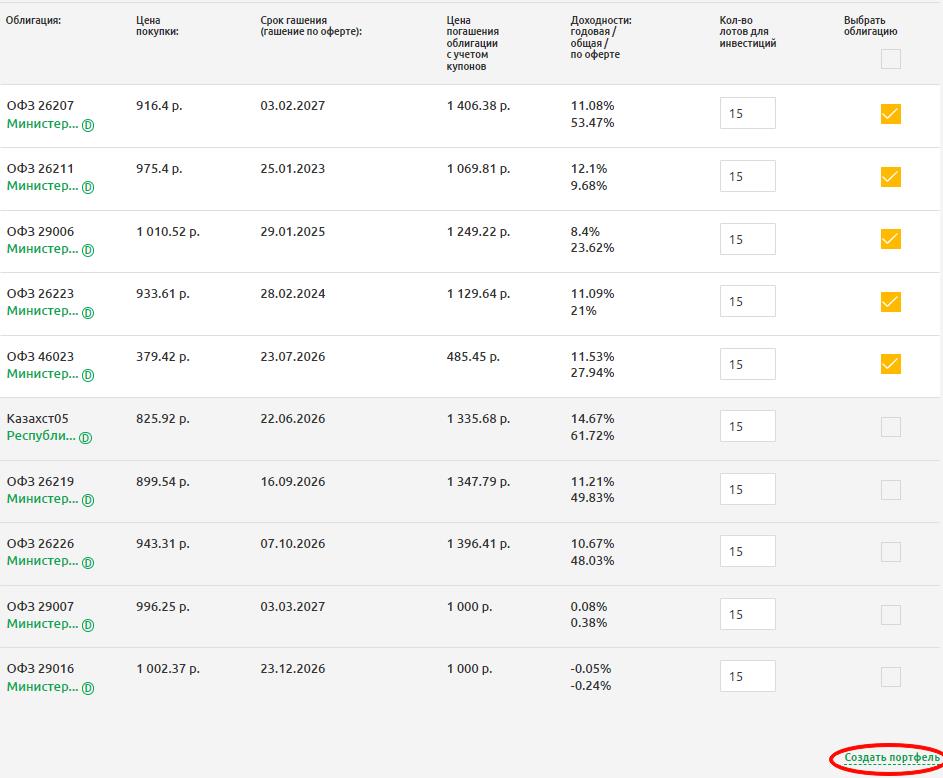
Task: Click the Министер... link under ОФЗ 29006
Action: tap(42, 249)
